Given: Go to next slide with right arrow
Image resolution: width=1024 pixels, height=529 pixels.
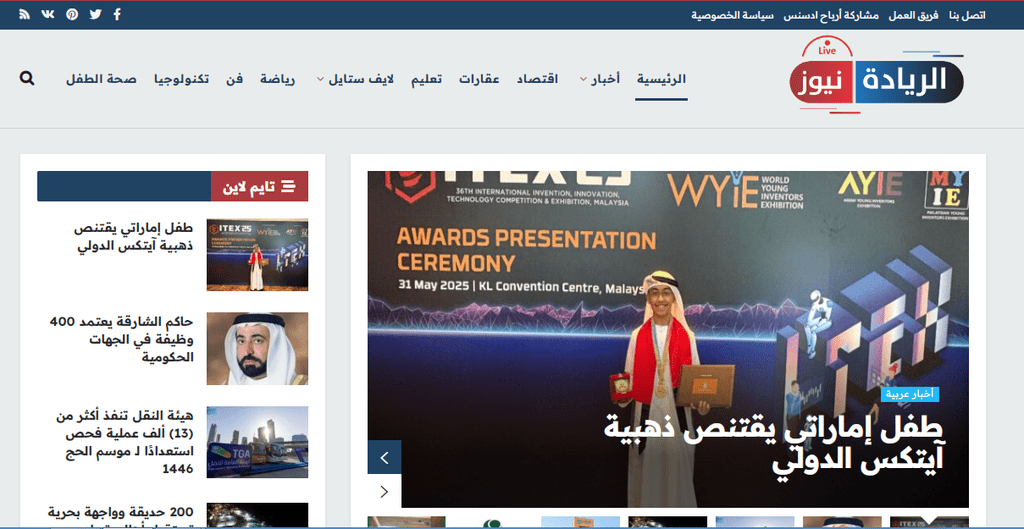Looking at the screenshot, I should (x=384, y=492).
